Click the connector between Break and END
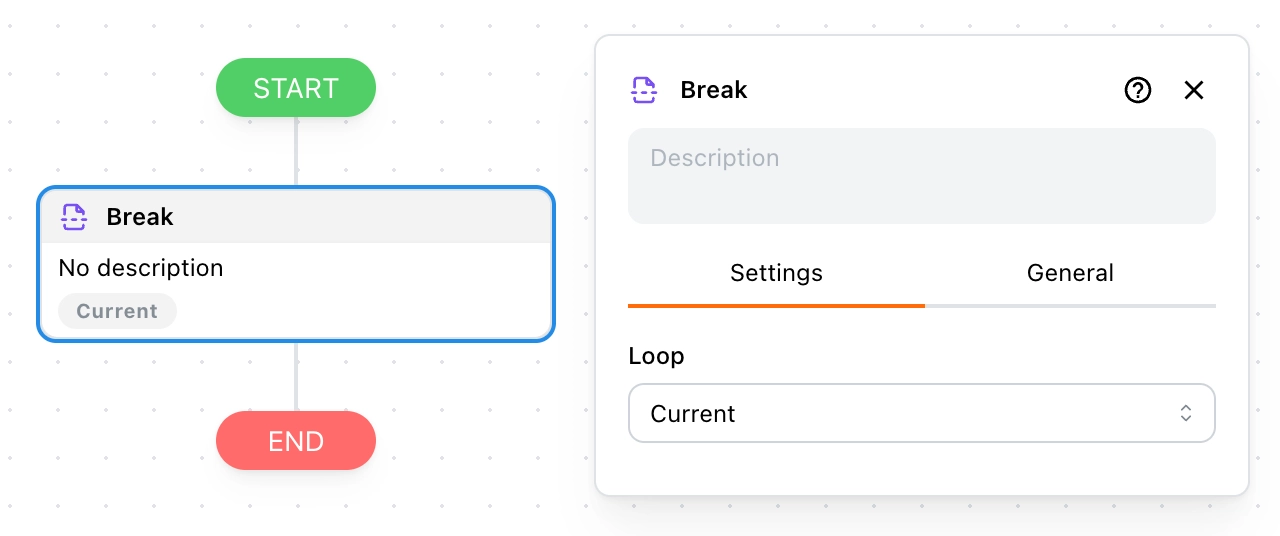 [x=296, y=377]
